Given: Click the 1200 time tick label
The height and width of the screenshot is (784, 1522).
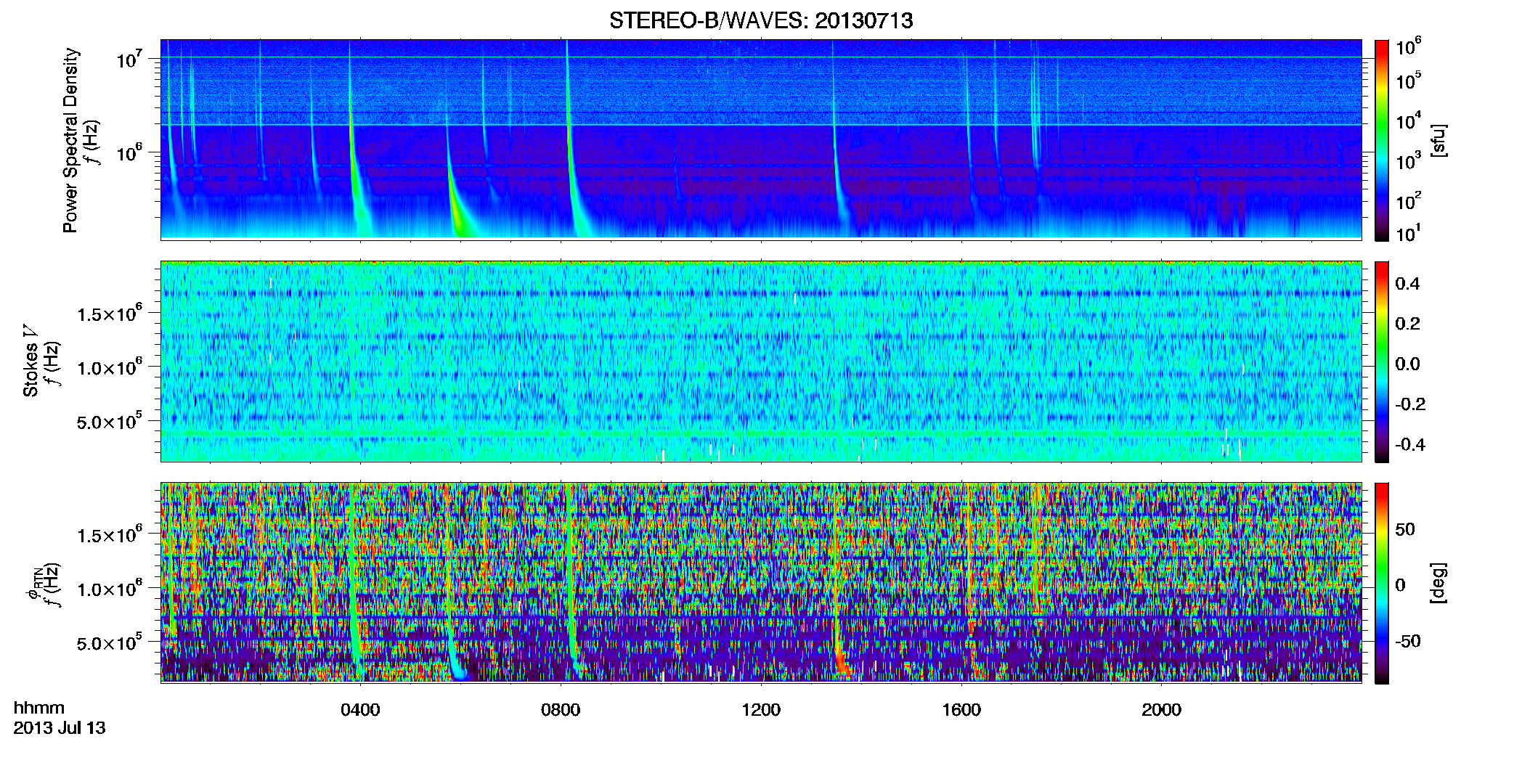Looking at the screenshot, I should (761, 709).
